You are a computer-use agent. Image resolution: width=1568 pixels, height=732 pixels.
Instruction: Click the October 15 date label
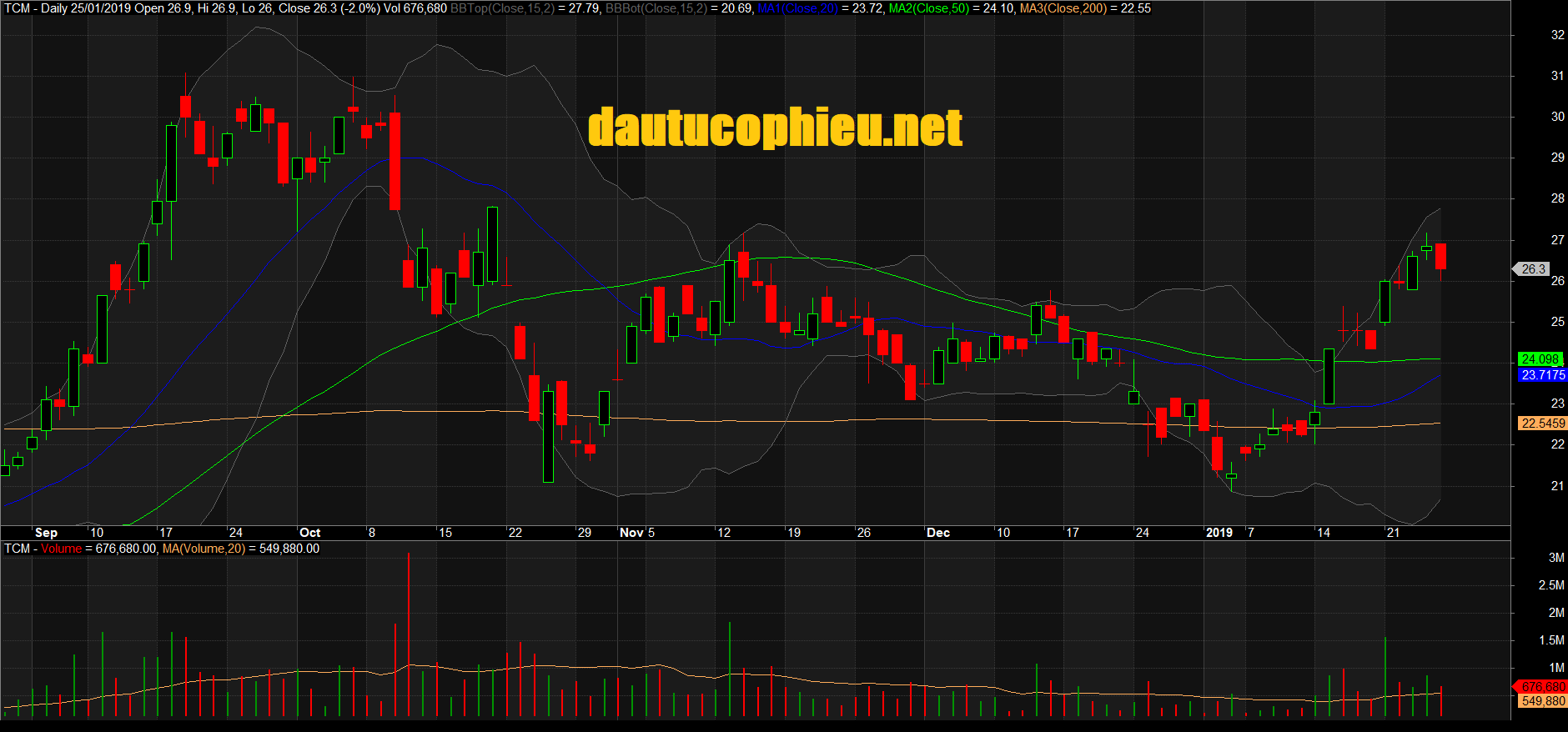click(445, 533)
